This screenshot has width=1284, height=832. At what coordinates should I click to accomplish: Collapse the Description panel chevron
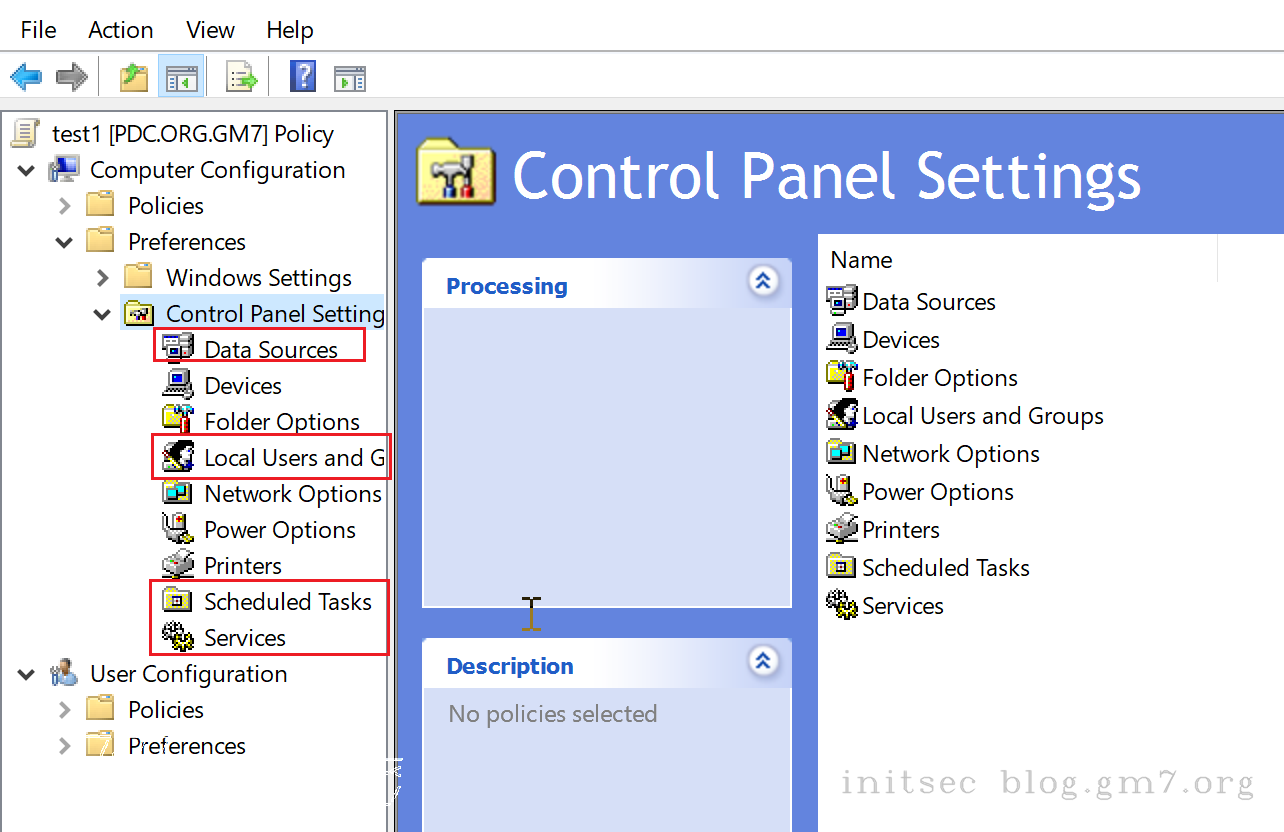[x=763, y=660]
